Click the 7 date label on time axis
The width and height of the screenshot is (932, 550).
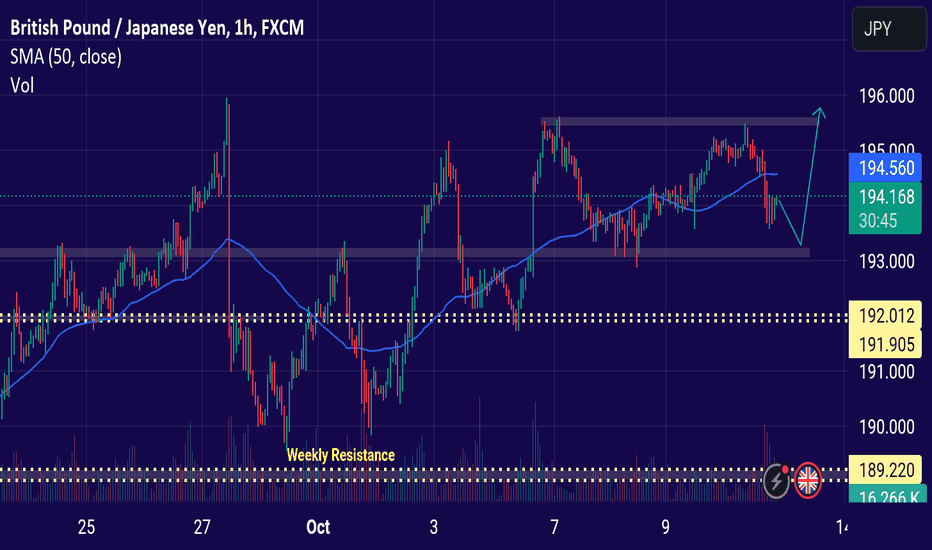(554, 527)
